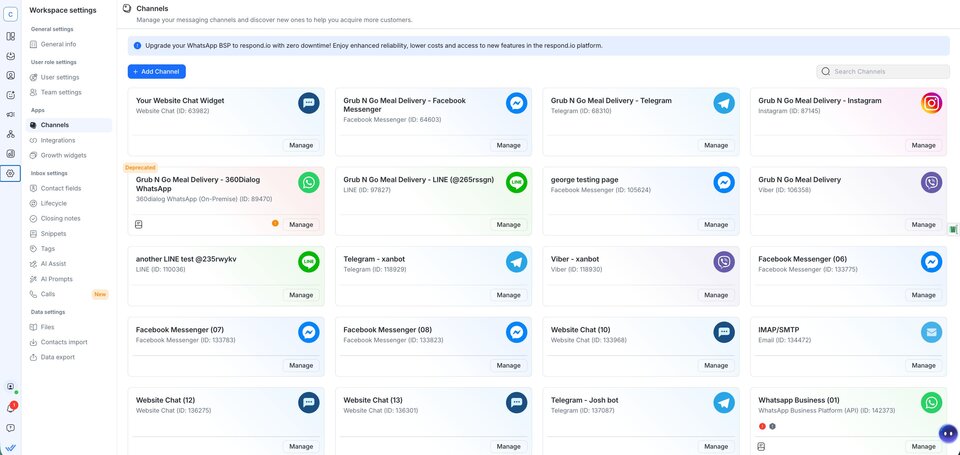Open Files under Data settings
The image size is (960, 455).
pos(69,327)
